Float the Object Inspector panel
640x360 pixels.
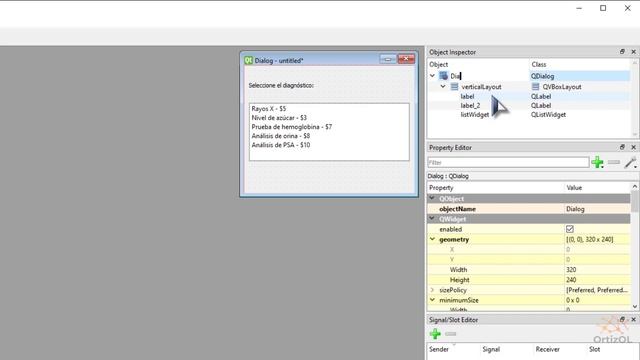[622, 52]
